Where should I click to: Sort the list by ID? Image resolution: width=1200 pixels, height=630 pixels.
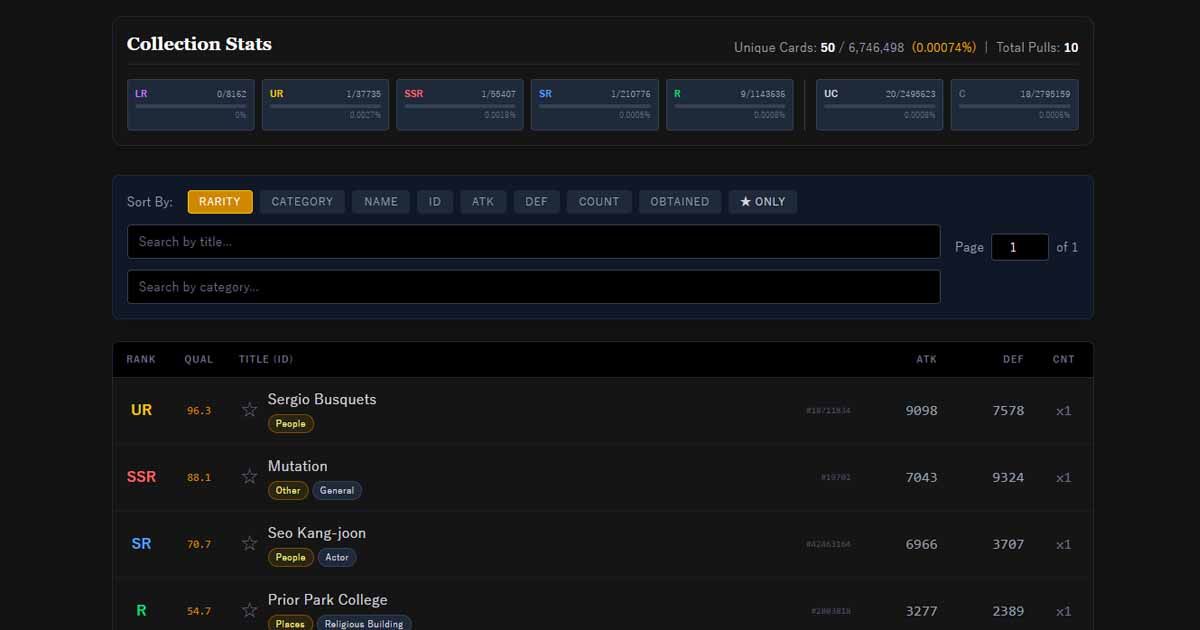(435, 202)
